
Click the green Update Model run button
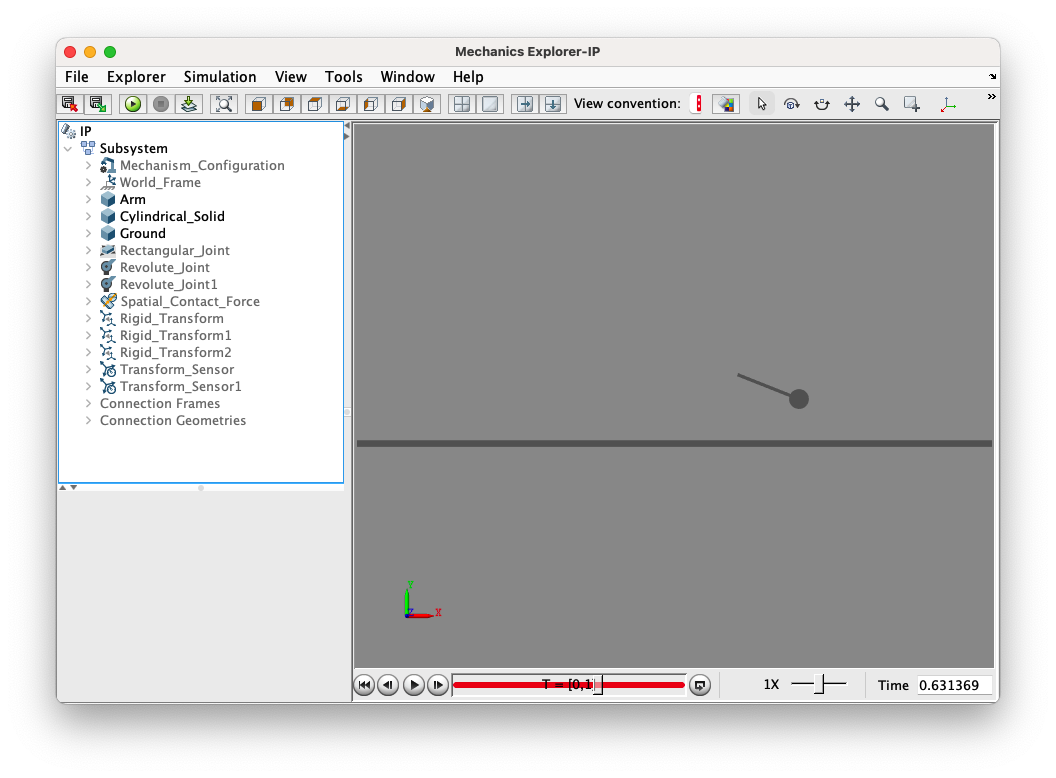133,104
